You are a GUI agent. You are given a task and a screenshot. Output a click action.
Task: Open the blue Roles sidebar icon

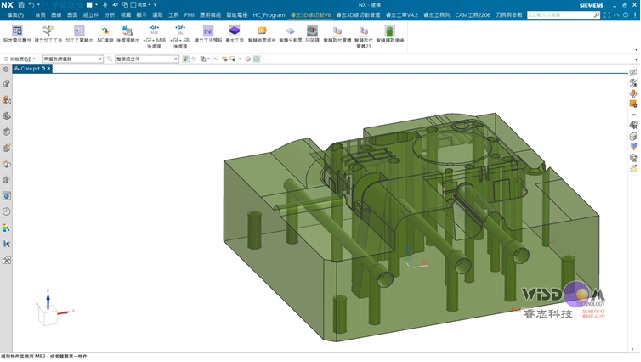6,244
